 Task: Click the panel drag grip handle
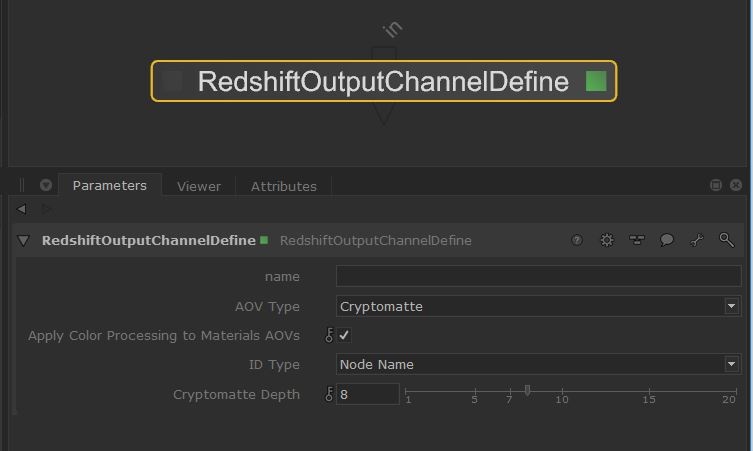[x=22, y=185]
